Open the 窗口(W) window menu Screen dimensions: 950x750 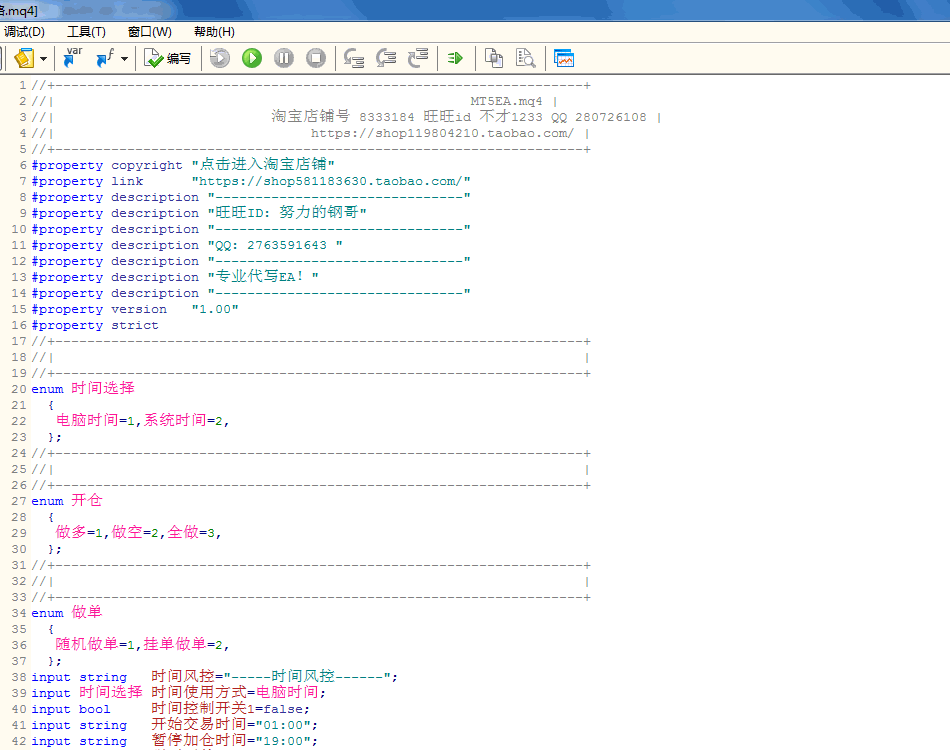(x=150, y=32)
